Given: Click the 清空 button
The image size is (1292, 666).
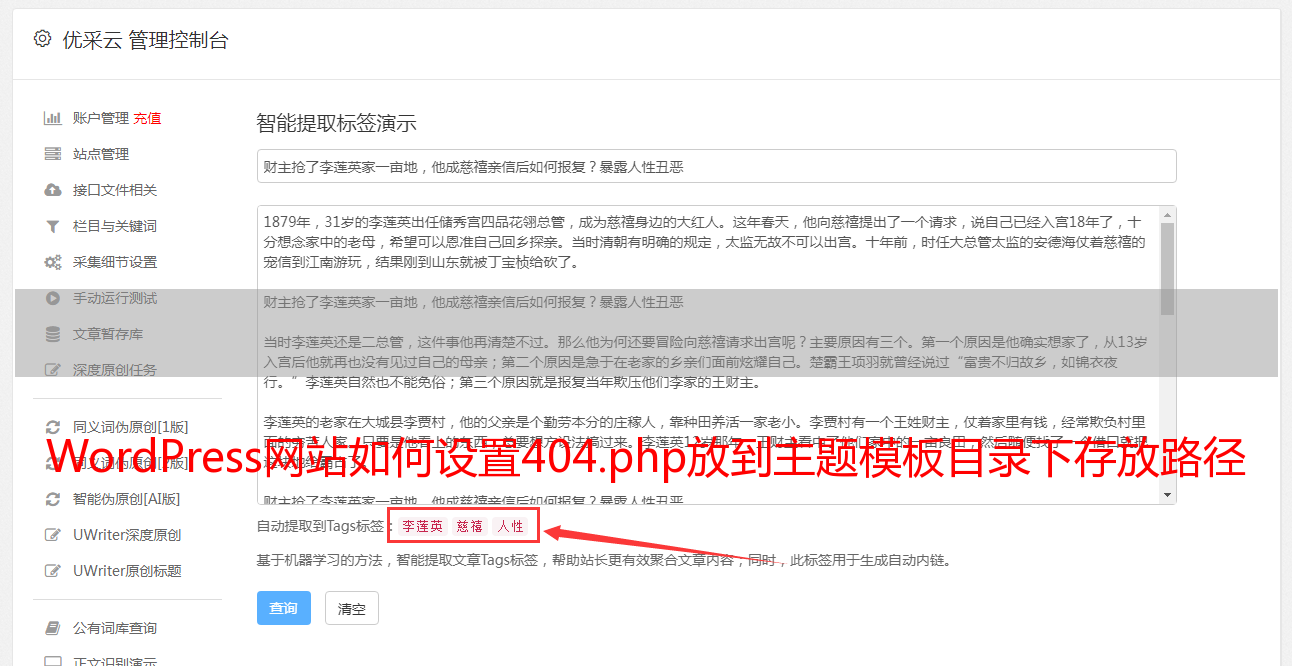Looking at the screenshot, I should [x=352, y=608].
